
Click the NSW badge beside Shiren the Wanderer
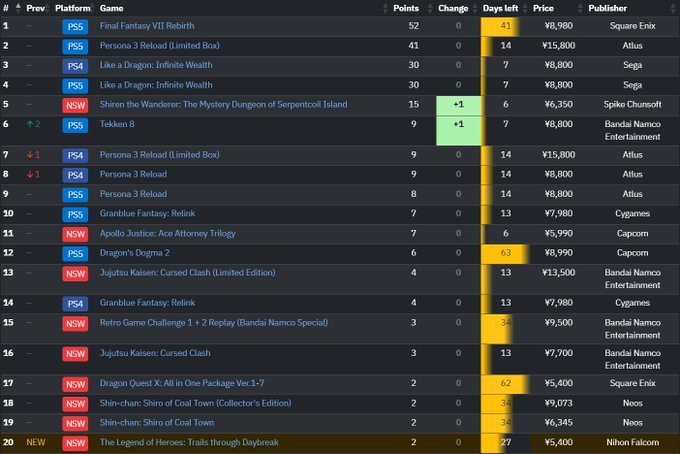pyautogui.click(x=75, y=105)
